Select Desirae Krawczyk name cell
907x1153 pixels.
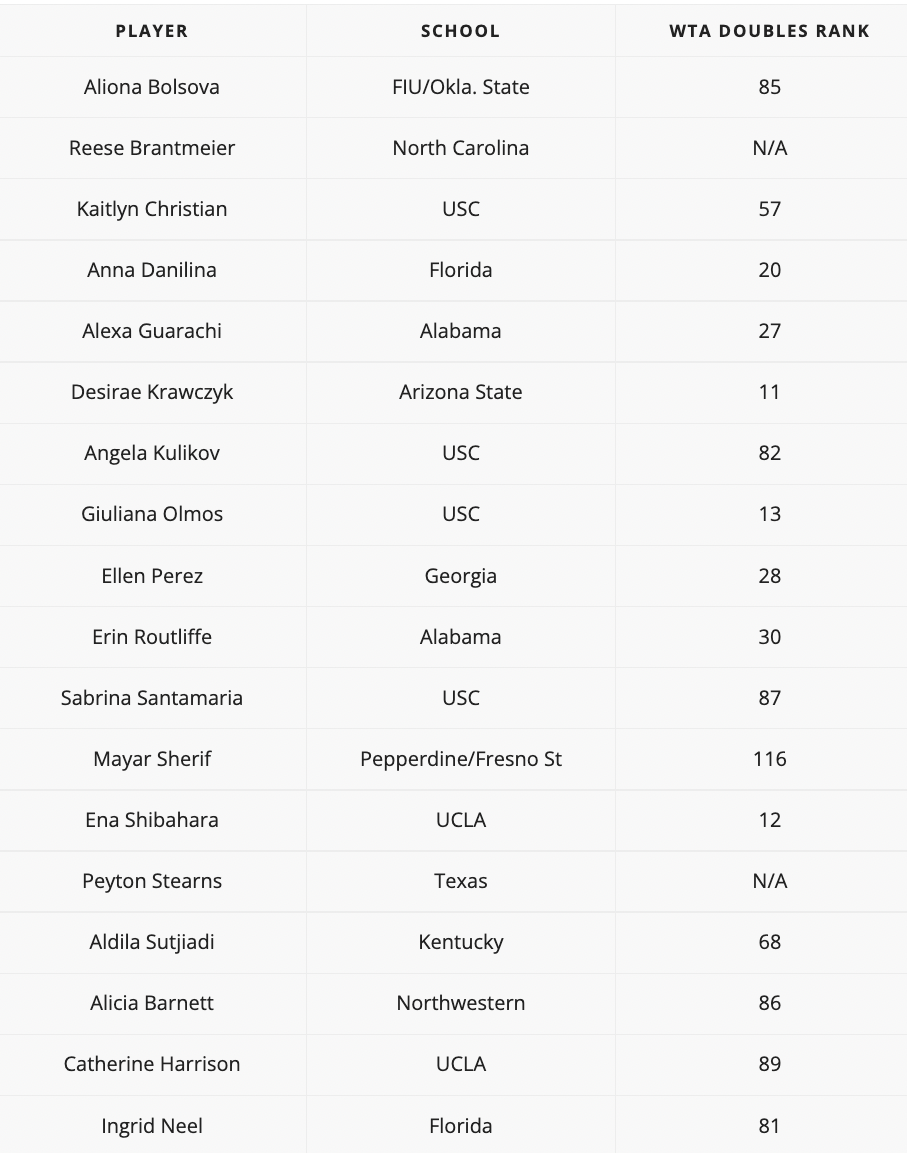tap(152, 392)
